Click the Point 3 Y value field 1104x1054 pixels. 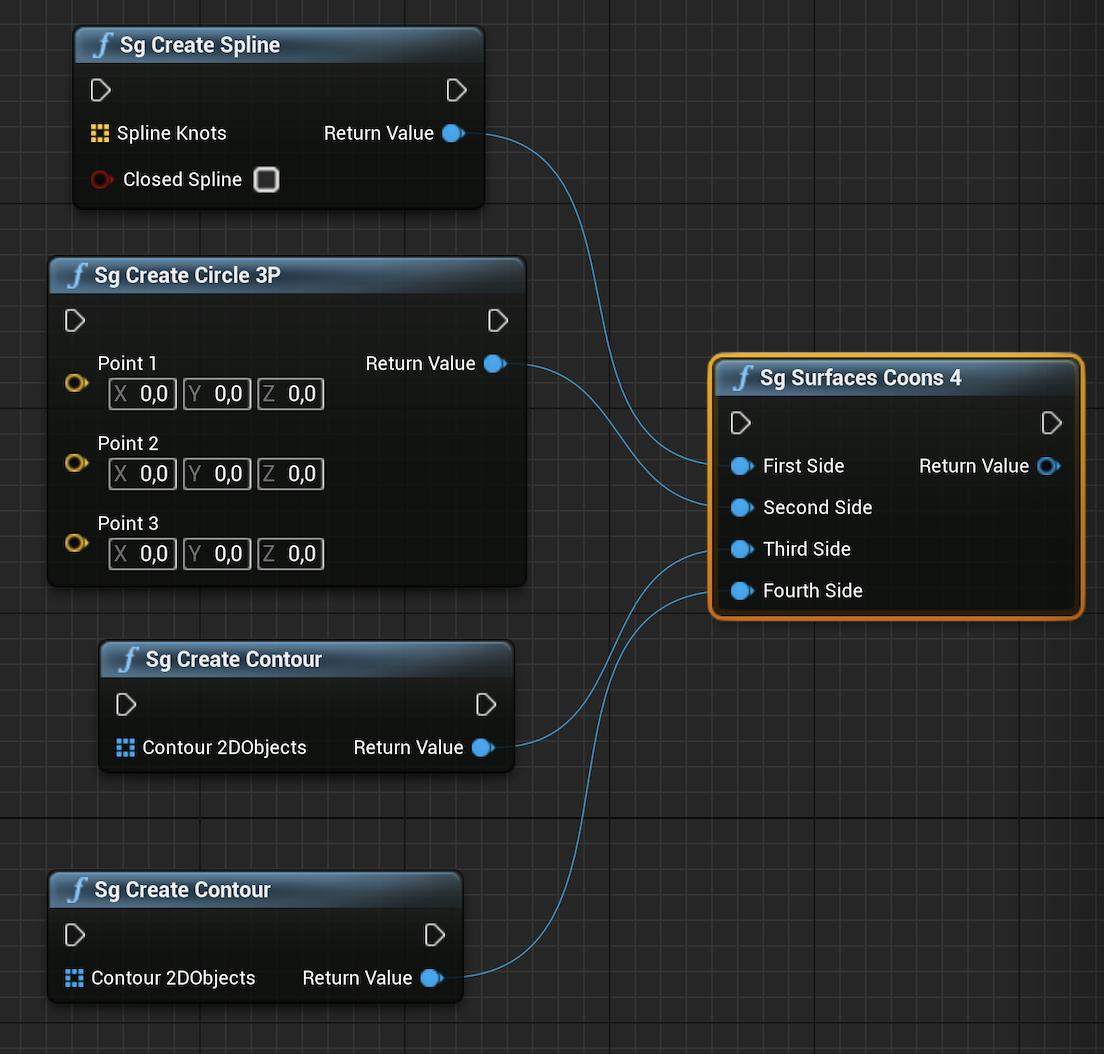point(217,554)
